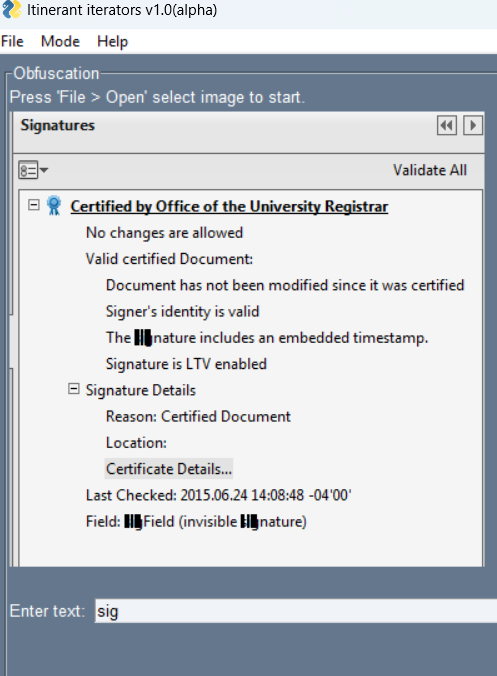The width and height of the screenshot is (497, 676).
Task: Select Signer's identity is valid row
Action: 182,311
